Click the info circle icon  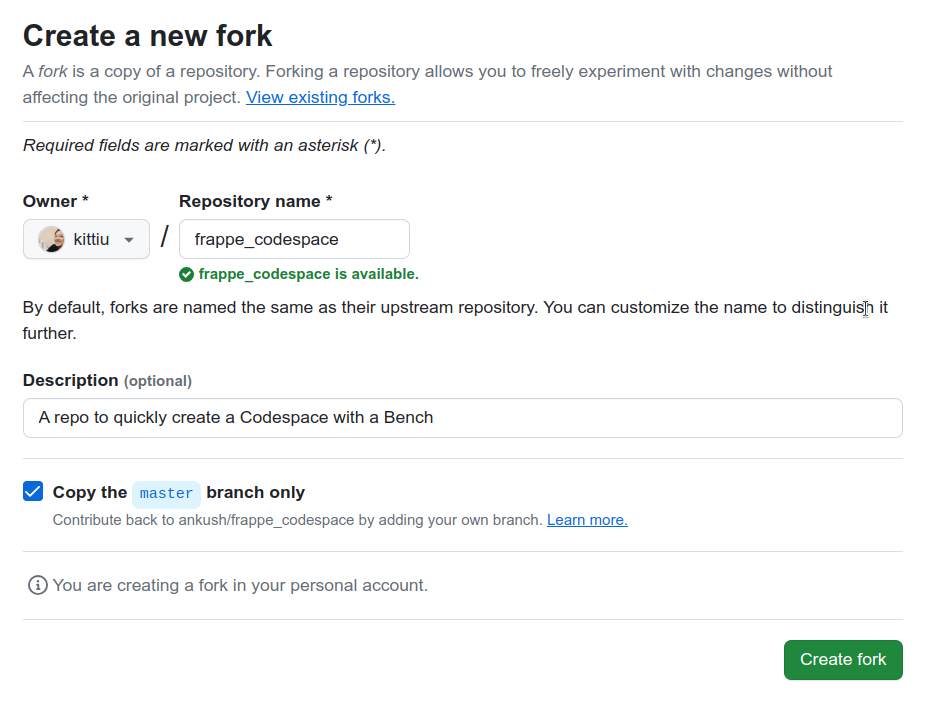(x=37, y=585)
